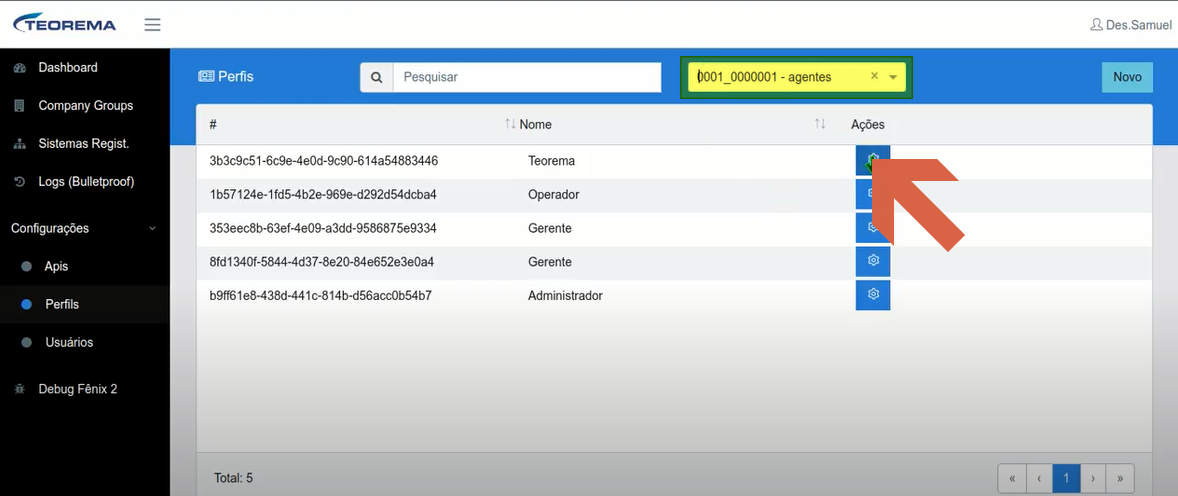
Task: Click ID b9ff61e8-438d-441c-814b-d56acc0b54b7
Action: click(x=321, y=296)
